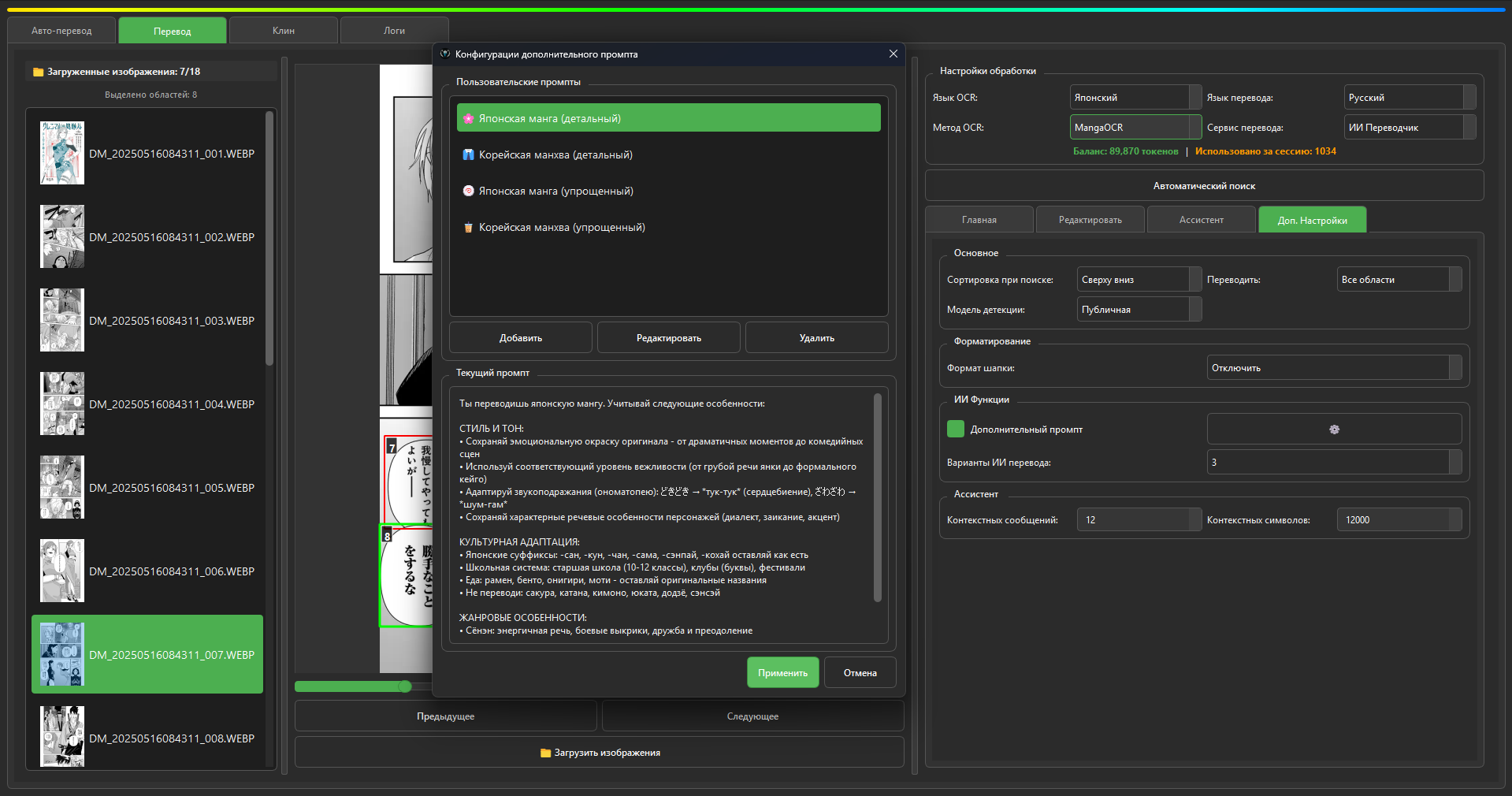Click the folder icon near Загруженные изображения
The width and height of the screenshot is (1512, 796).
[38, 72]
